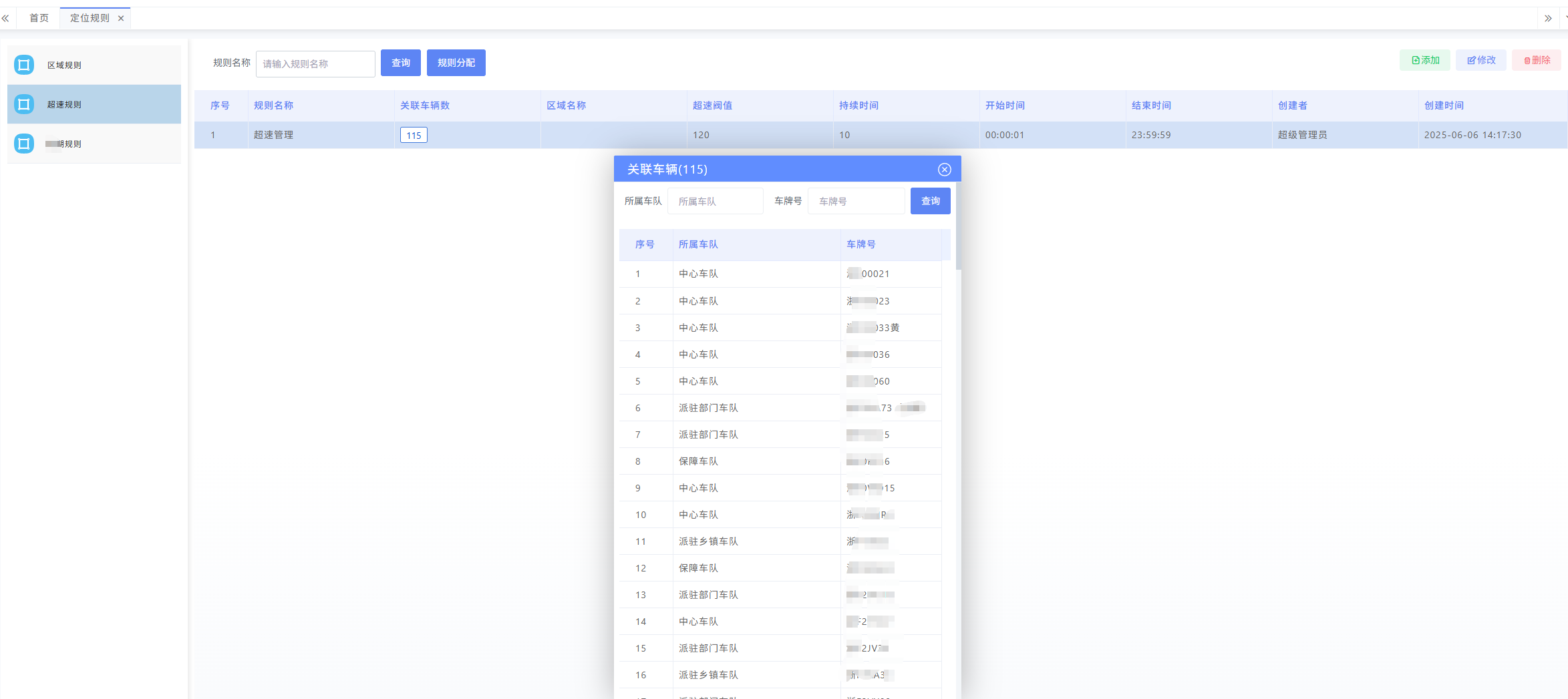The height and width of the screenshot is (699, 1568).
Task: Close the 定位规则 tab
Action: pos(121,18)
